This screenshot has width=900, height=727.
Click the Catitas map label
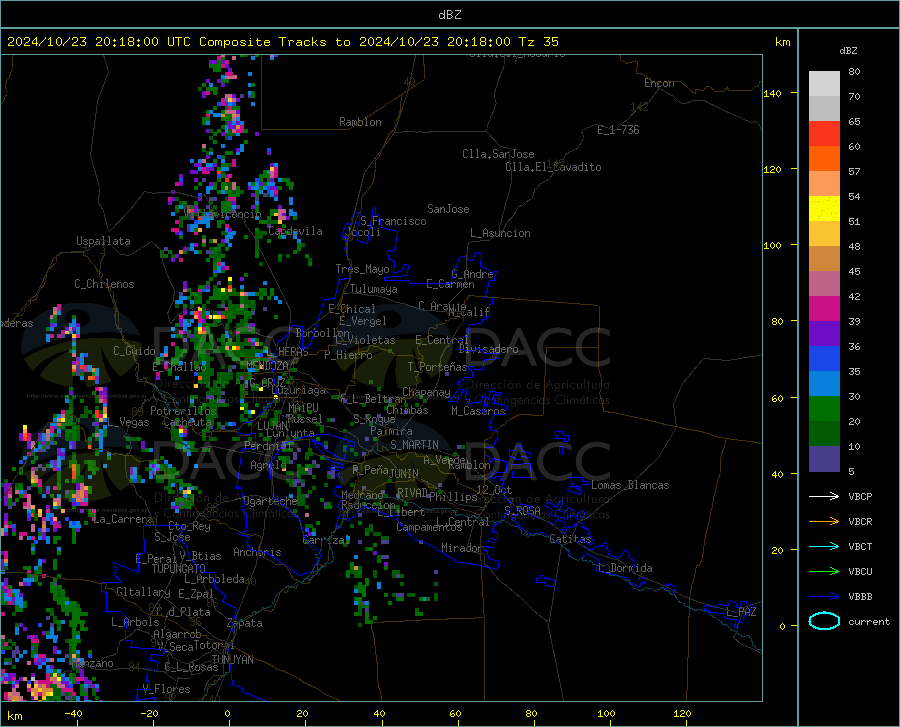click(570, 539)
